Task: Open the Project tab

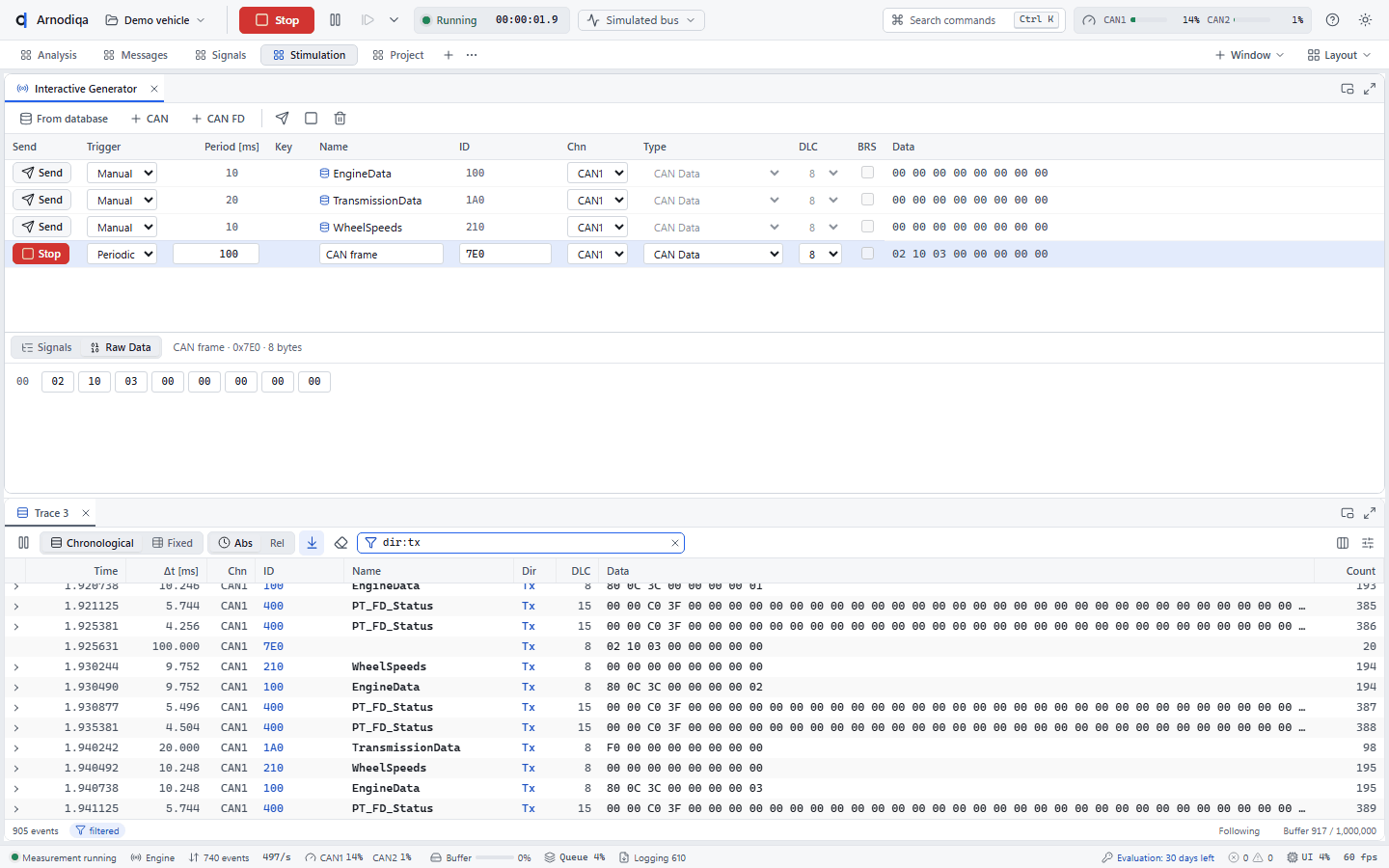Action: click(398, 55)
